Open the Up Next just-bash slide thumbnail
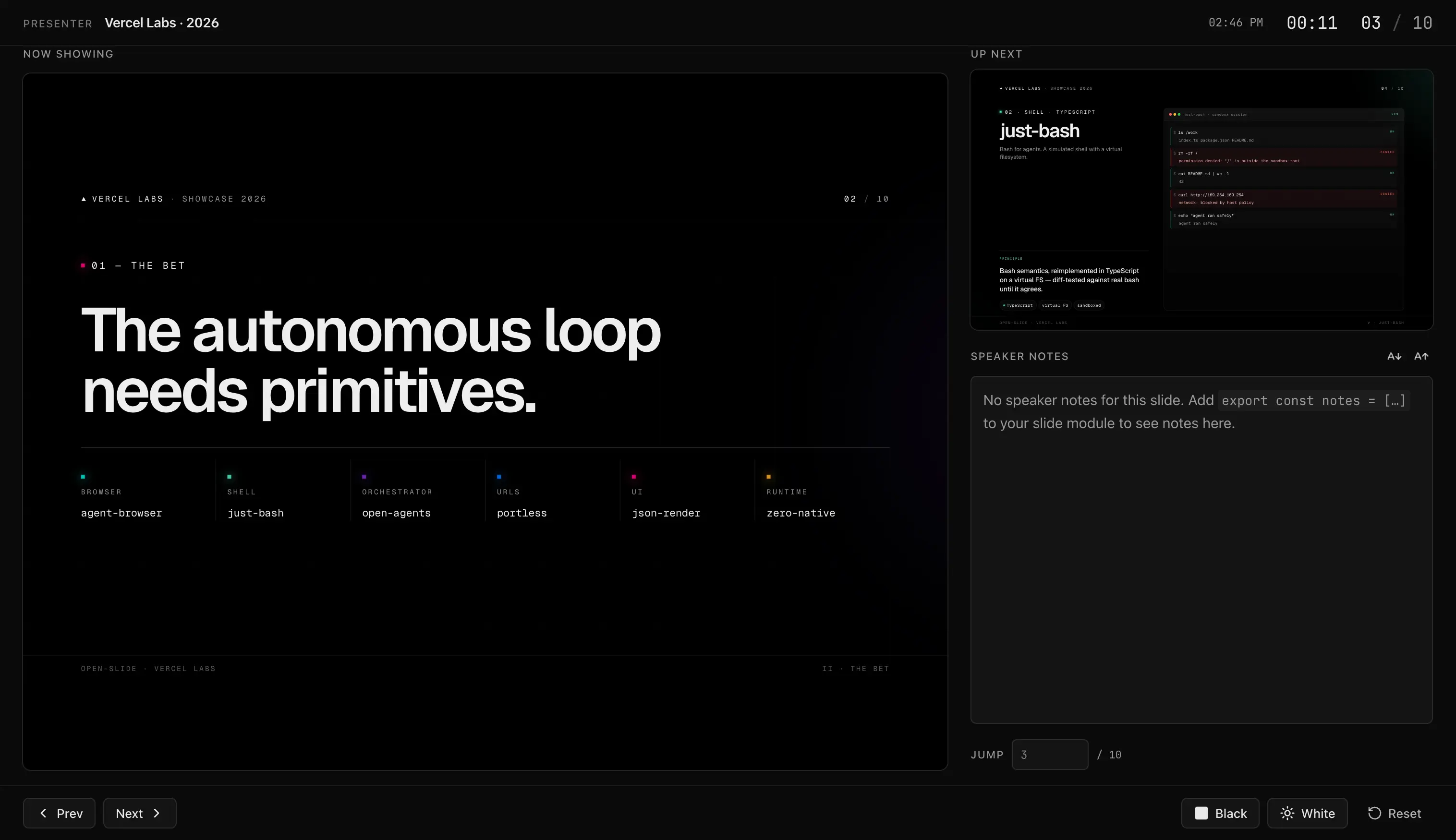The height and width of the screenshot is (840, 1456). (1201, 200)
